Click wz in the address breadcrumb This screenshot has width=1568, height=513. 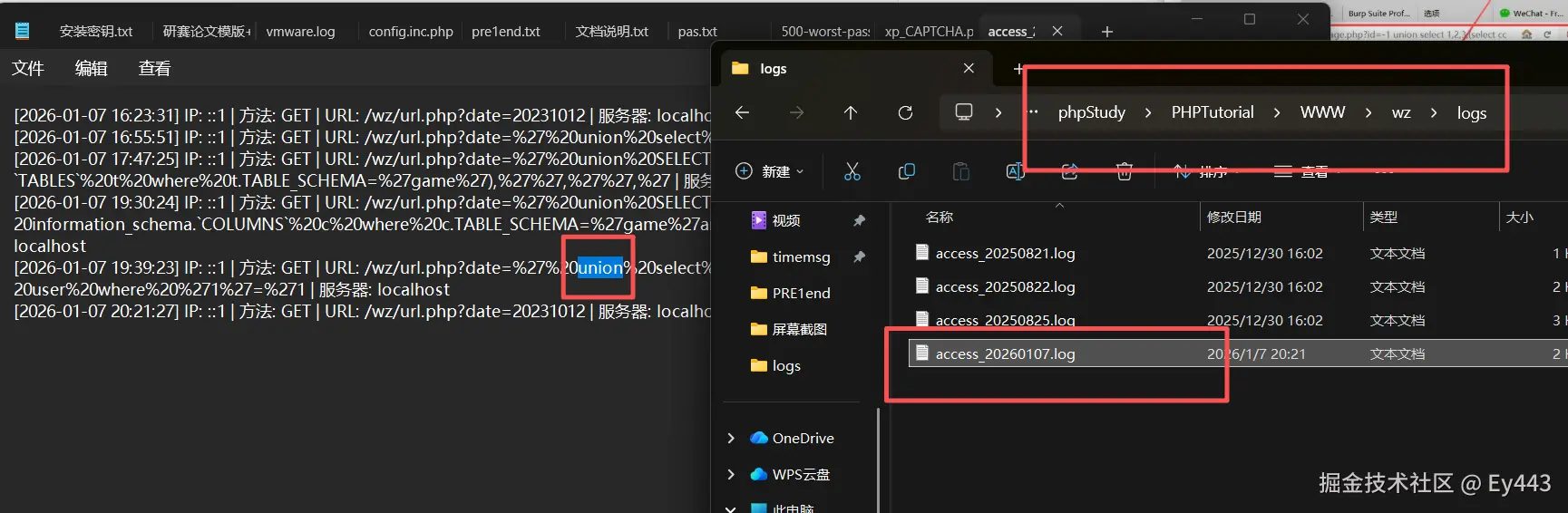tap(1401, 112)
